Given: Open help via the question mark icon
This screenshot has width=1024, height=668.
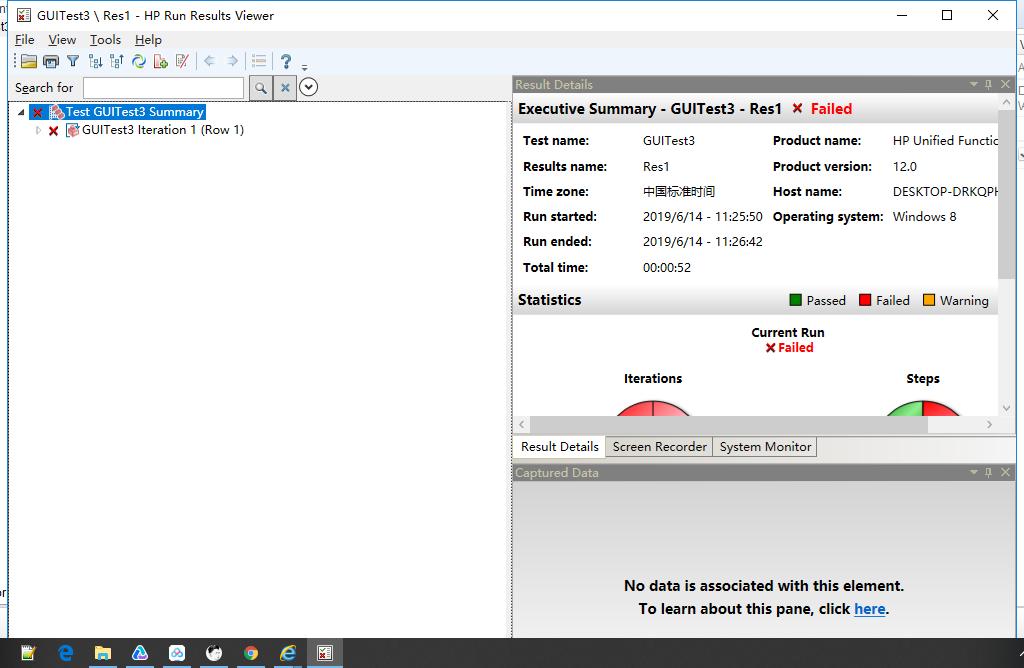Looking at the screenshot, I should pyautogui.click(x=285, y=61).
